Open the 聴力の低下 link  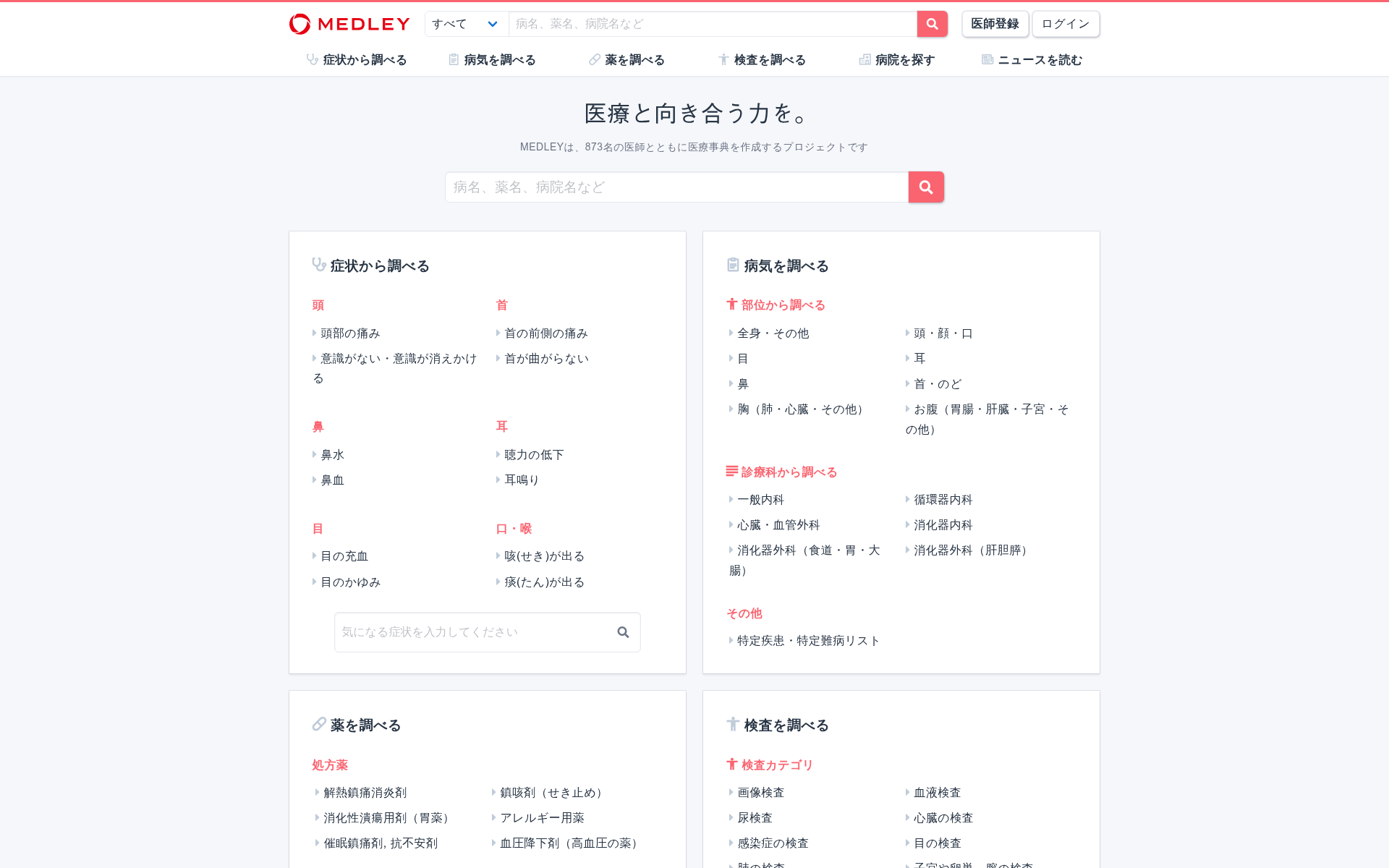pos(534,455)
